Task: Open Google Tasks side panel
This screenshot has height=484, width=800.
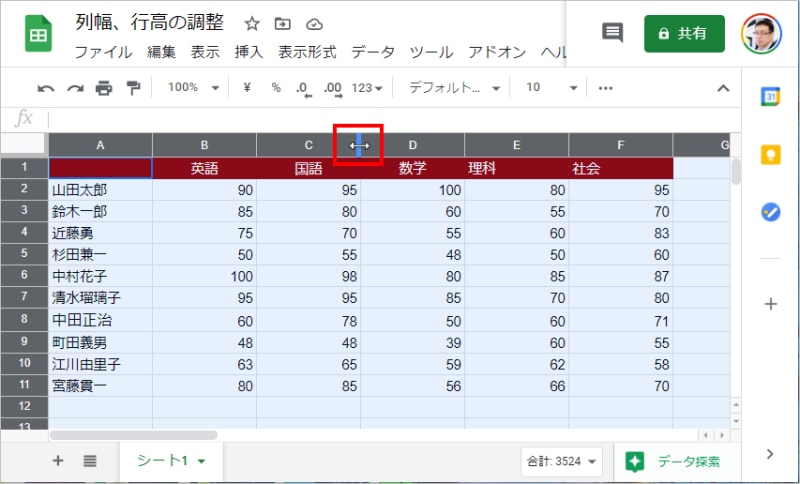Action: (770, 212)
